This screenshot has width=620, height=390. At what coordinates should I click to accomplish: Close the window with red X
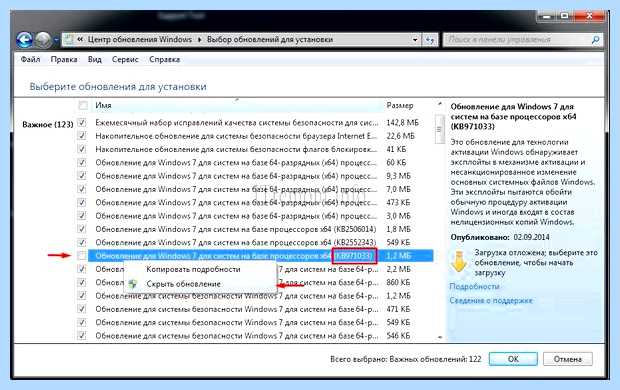(589, 17)
